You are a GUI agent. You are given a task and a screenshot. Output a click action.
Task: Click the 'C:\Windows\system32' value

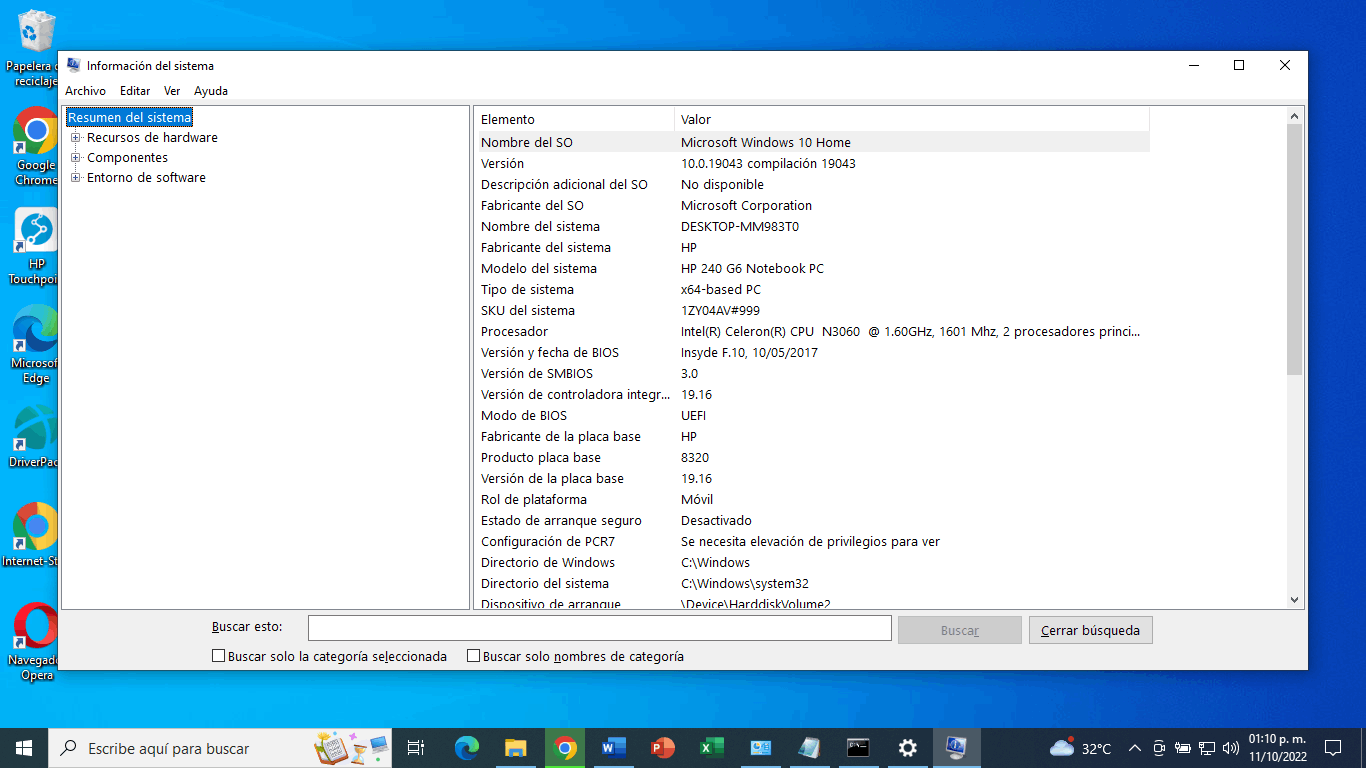coord(745,583)
